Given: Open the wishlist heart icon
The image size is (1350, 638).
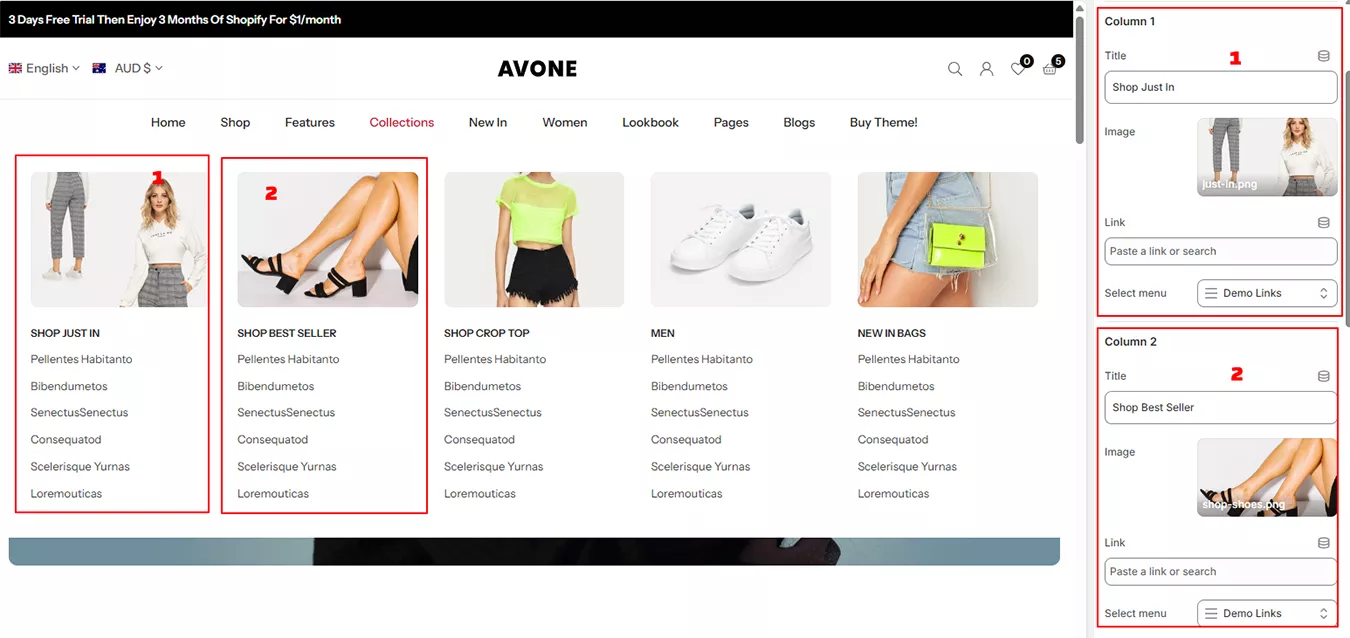Looking at the screenshot, I should coord(1018,69).
